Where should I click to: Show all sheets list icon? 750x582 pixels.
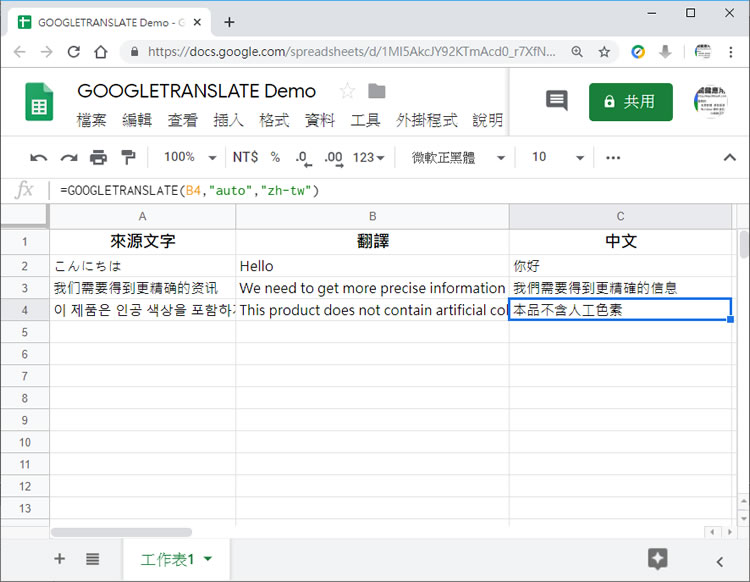point(92,559)
